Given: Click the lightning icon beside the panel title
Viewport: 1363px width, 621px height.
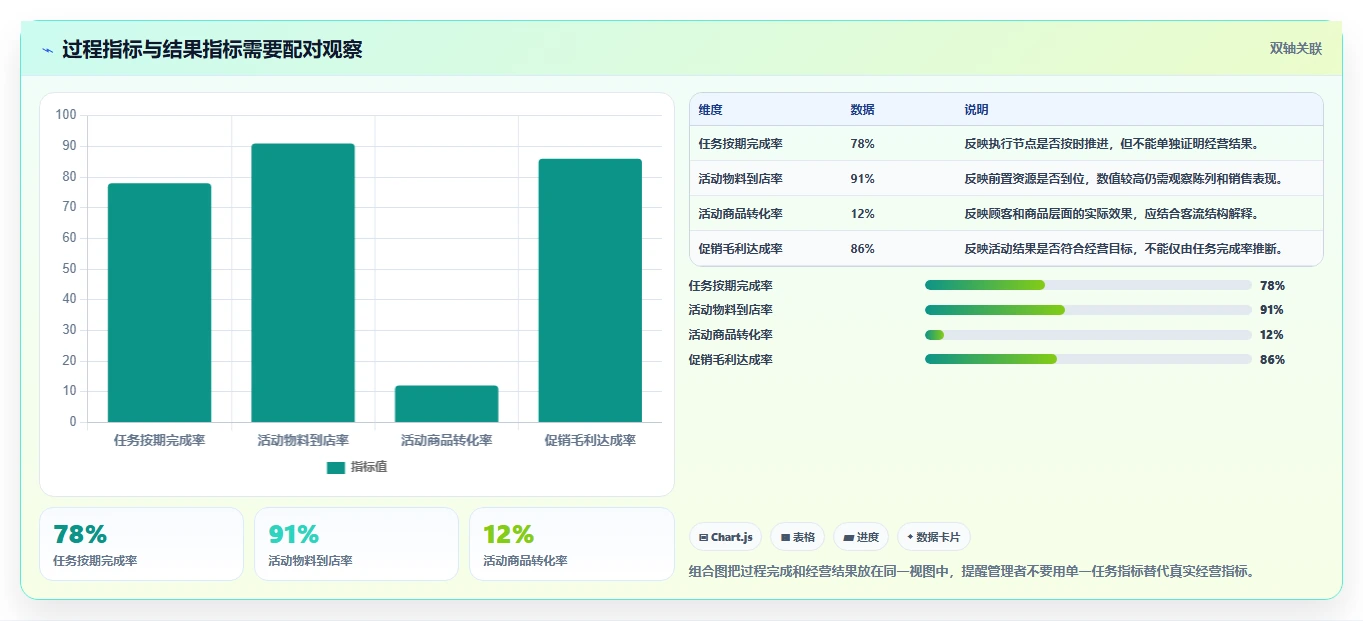Looking at the screenshot, I should (47, 50).
